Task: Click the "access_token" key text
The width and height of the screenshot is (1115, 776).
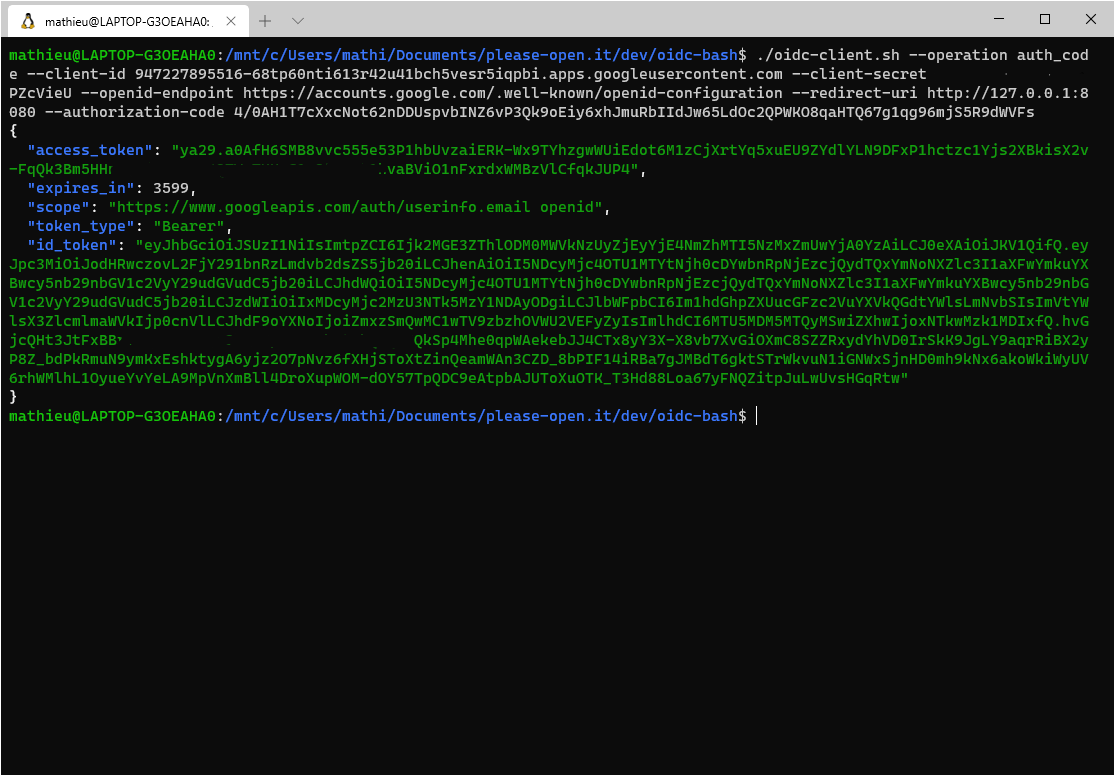Action: coord(90,150)
